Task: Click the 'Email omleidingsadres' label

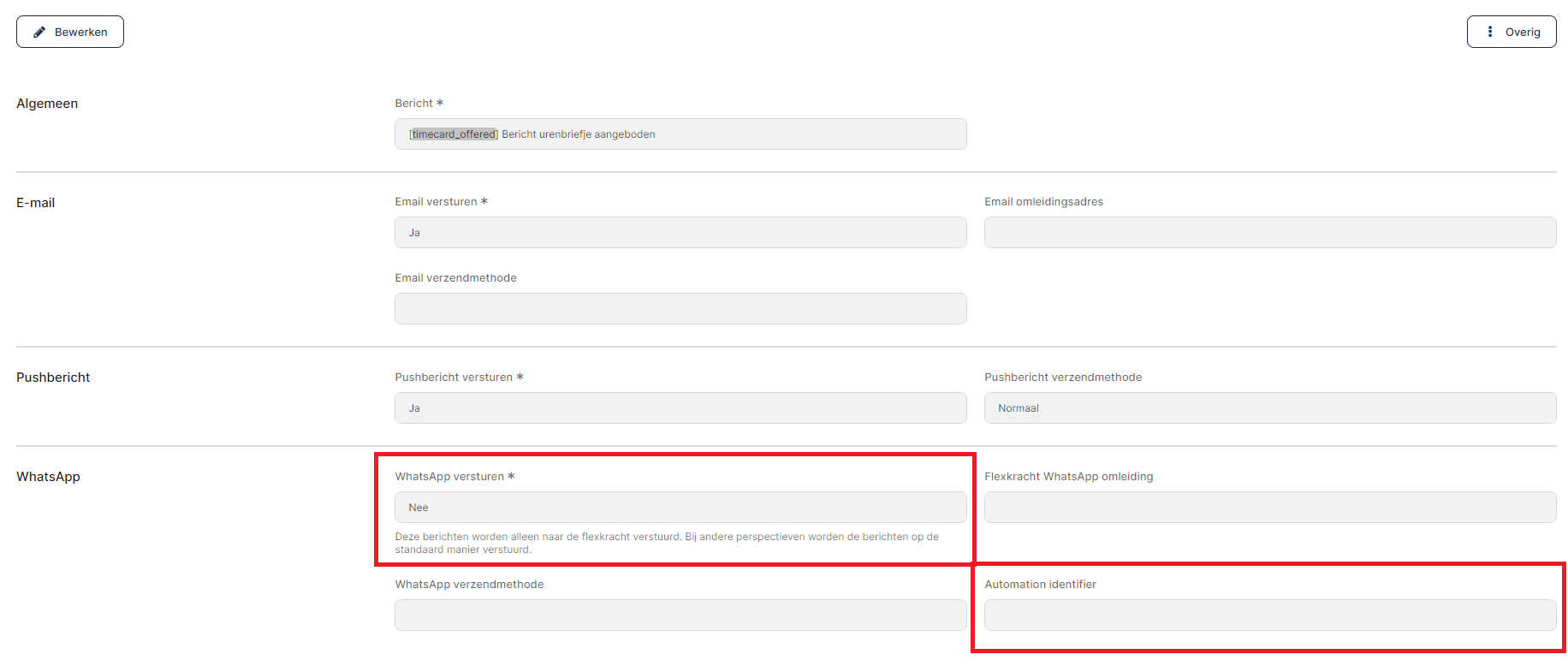Action: 1044,202
